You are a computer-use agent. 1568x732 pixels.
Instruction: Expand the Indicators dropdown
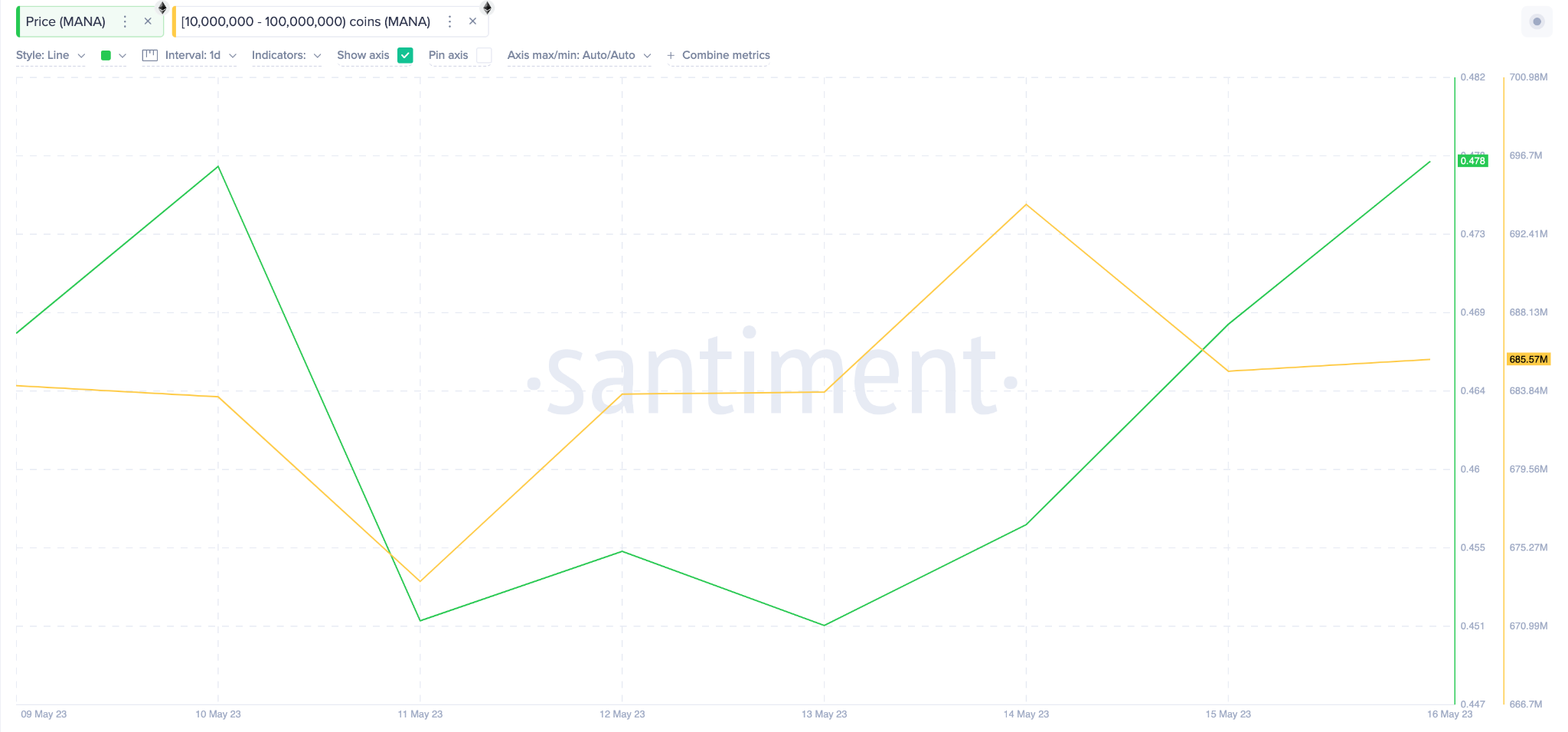(x=286, y=55)
